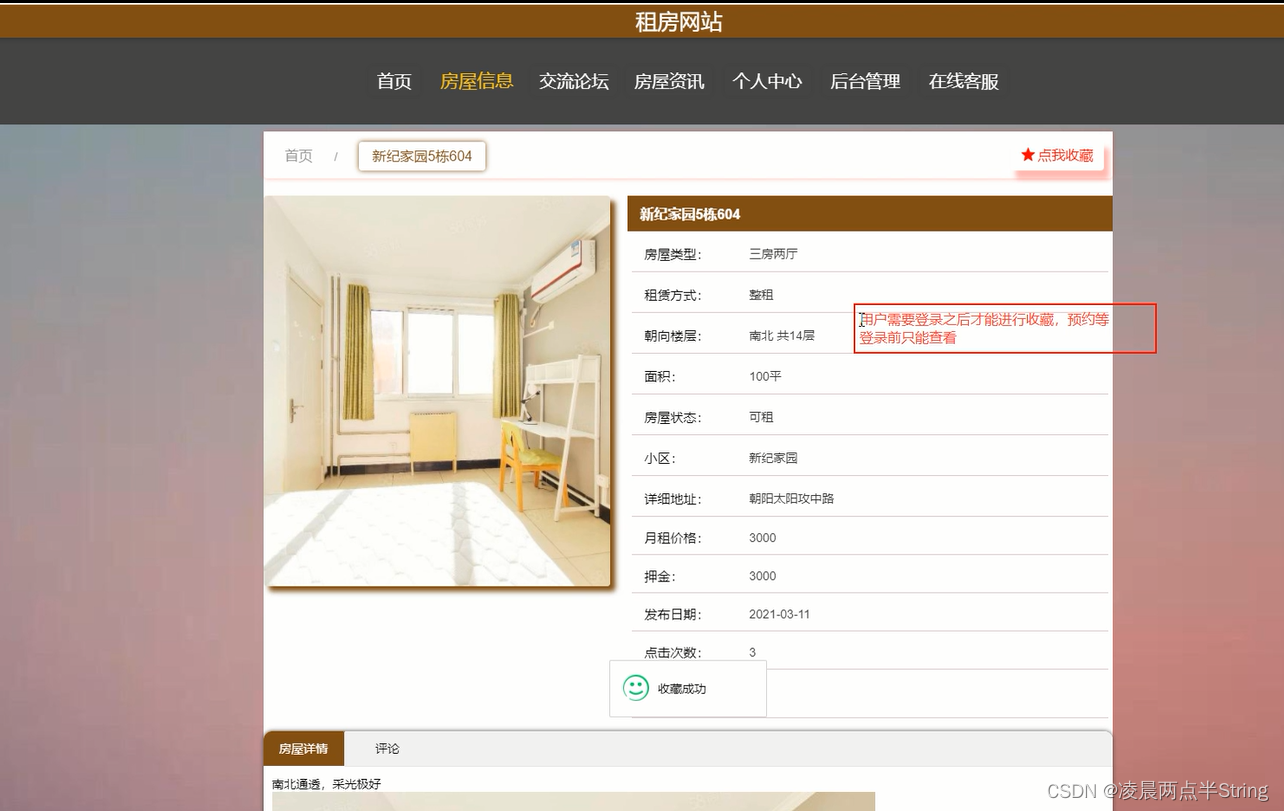Click the 租赁方式 label
This screenshot has height=811, width=1284.
(673, 295)
